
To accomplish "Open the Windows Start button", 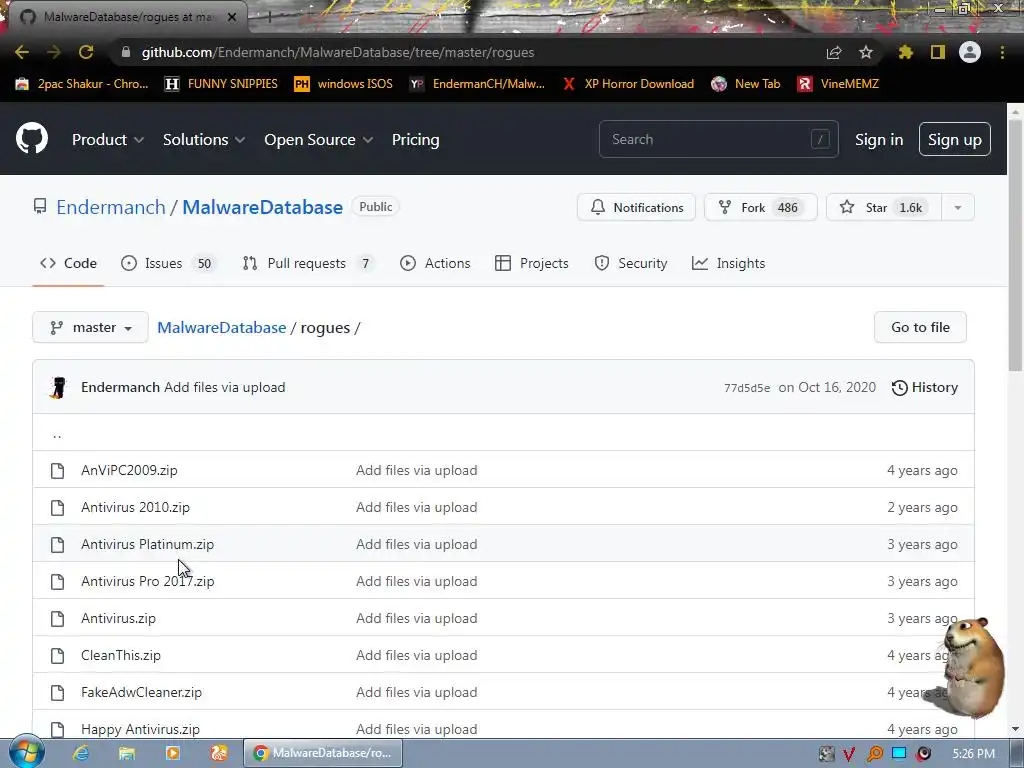I will pyautogui.click(x=25, y=753).
